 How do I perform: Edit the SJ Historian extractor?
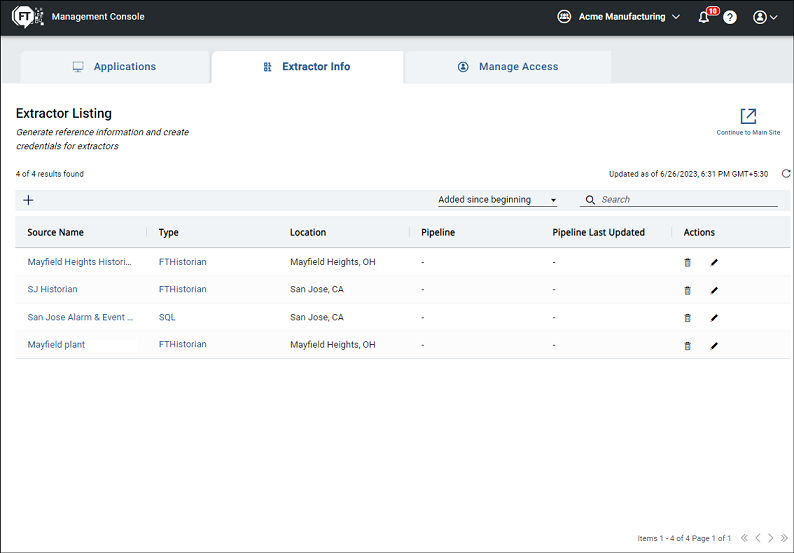[x=714, y=290]
